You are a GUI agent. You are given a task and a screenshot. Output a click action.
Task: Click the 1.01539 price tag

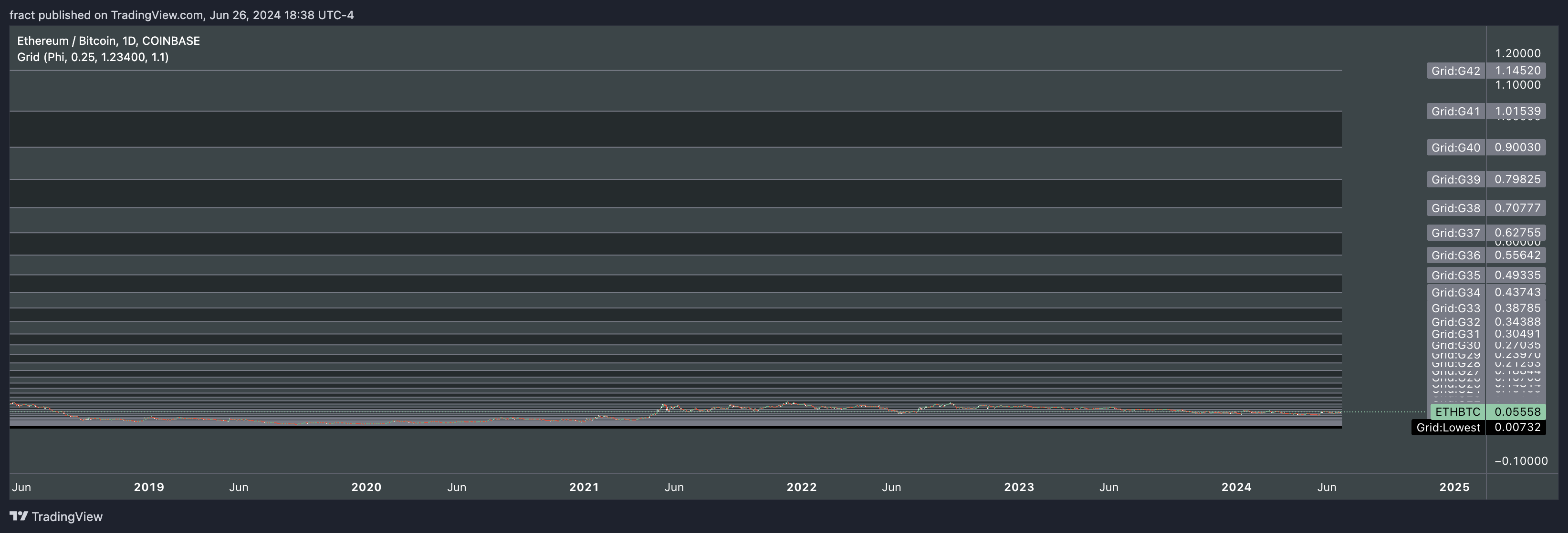[x=1517, y=112]
